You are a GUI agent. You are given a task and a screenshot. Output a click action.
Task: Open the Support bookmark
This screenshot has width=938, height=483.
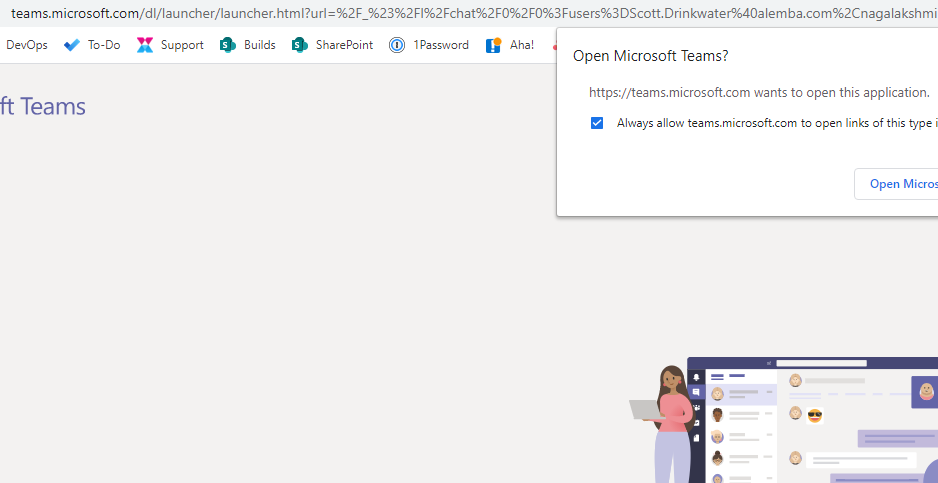[170, 45]
